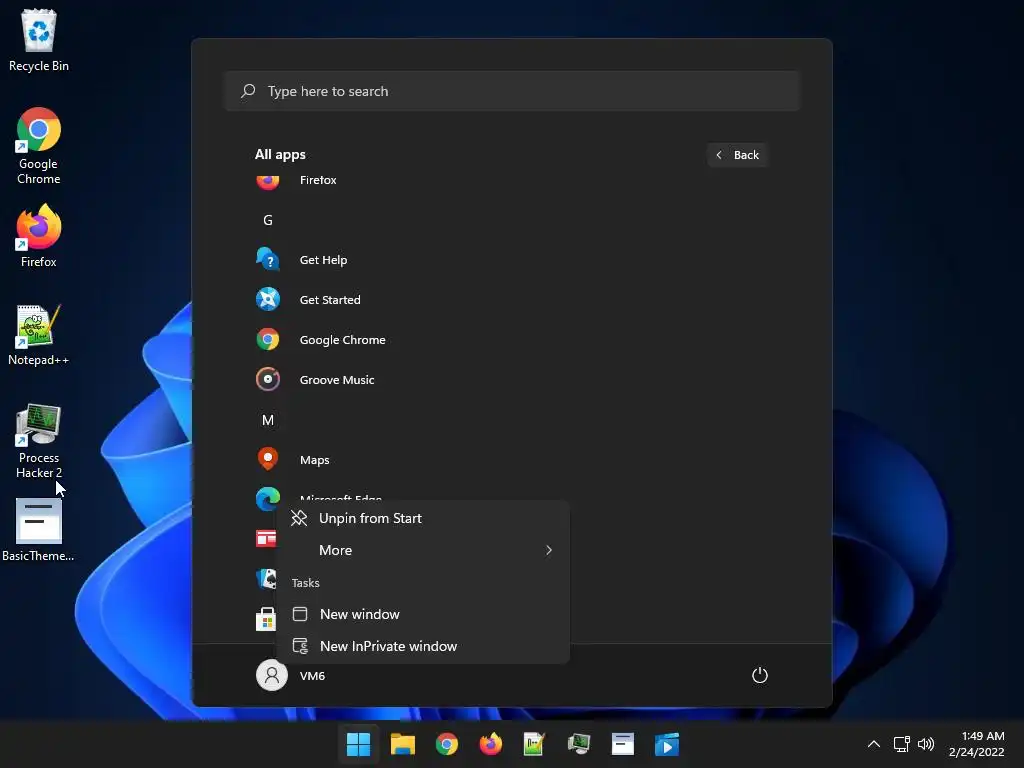Jump to letter M section header
Viewport: 1024px width, 768px height.
pos(268,421)
